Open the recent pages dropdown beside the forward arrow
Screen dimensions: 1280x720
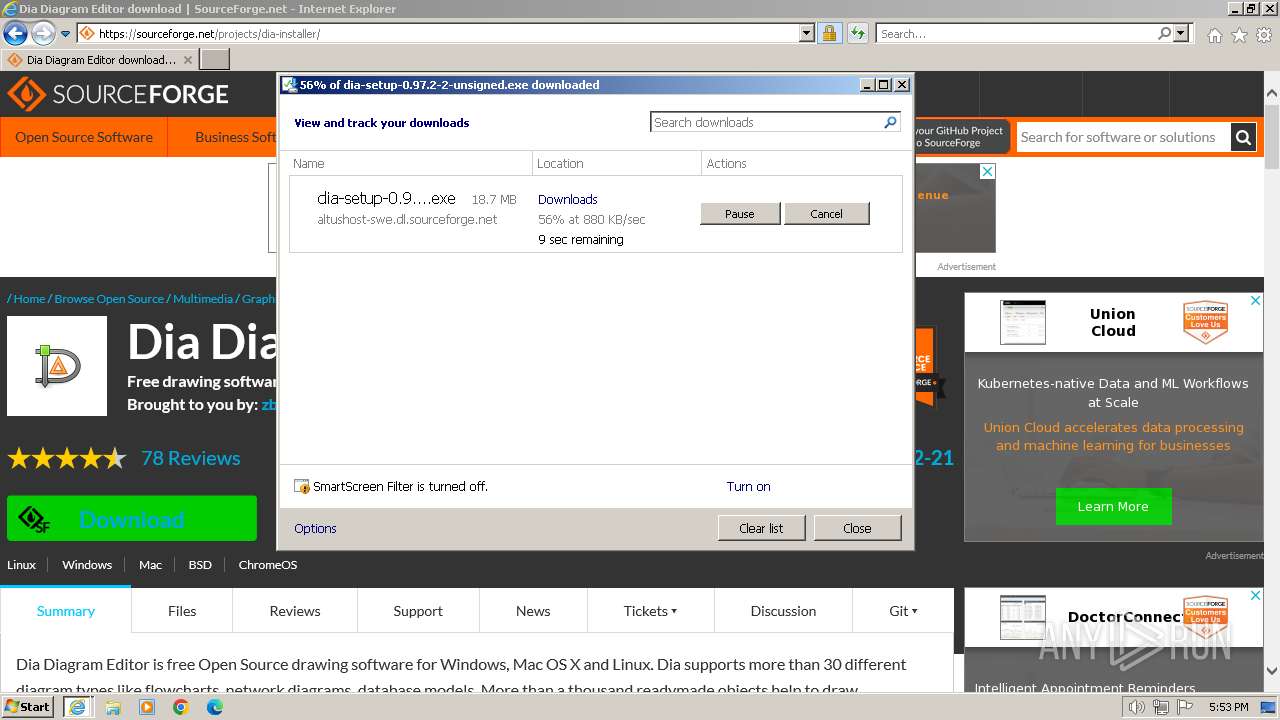[65, 34]
